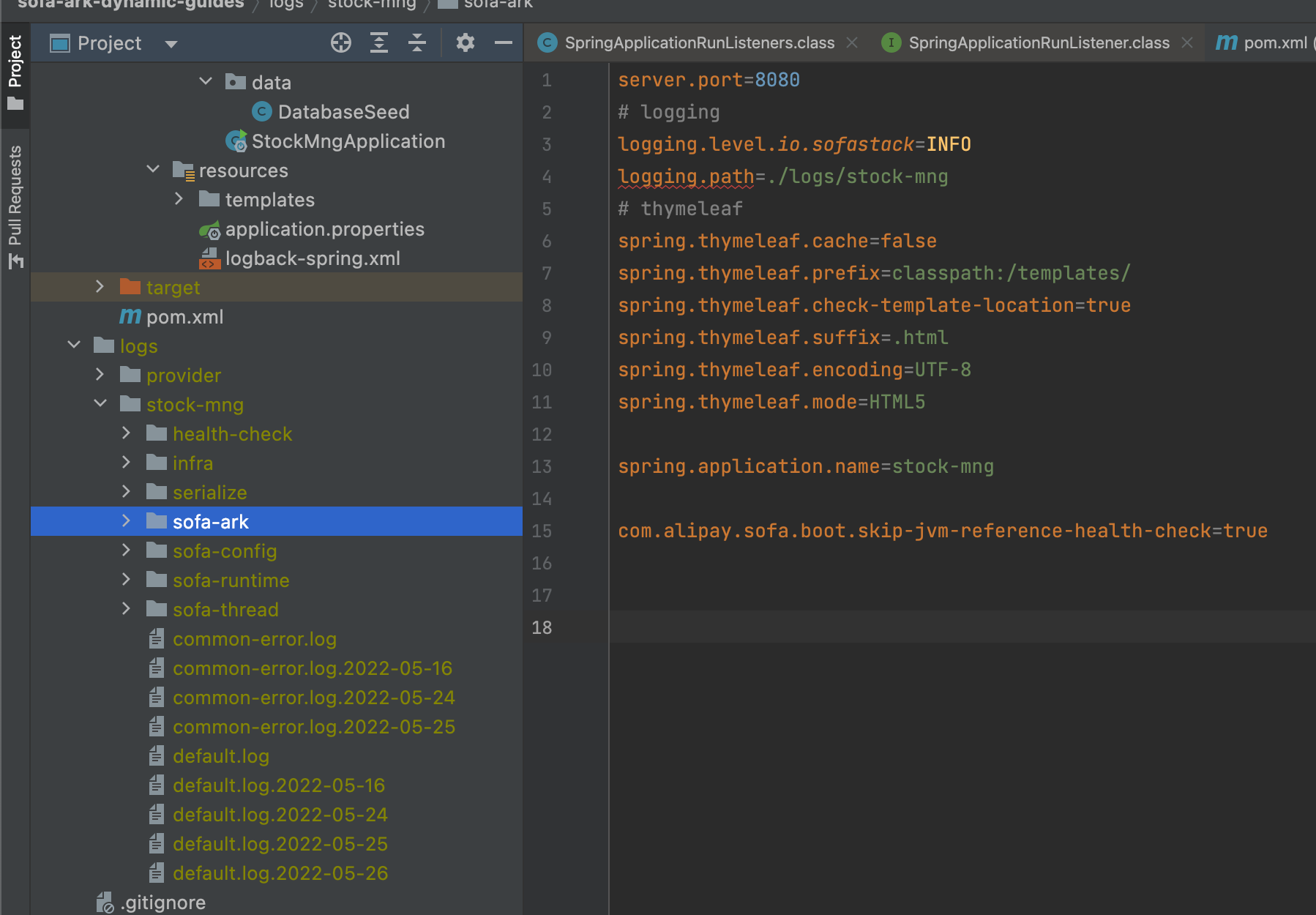
Task: Hide the Project tool window with minus icon
Action: (x=504, y=43)
